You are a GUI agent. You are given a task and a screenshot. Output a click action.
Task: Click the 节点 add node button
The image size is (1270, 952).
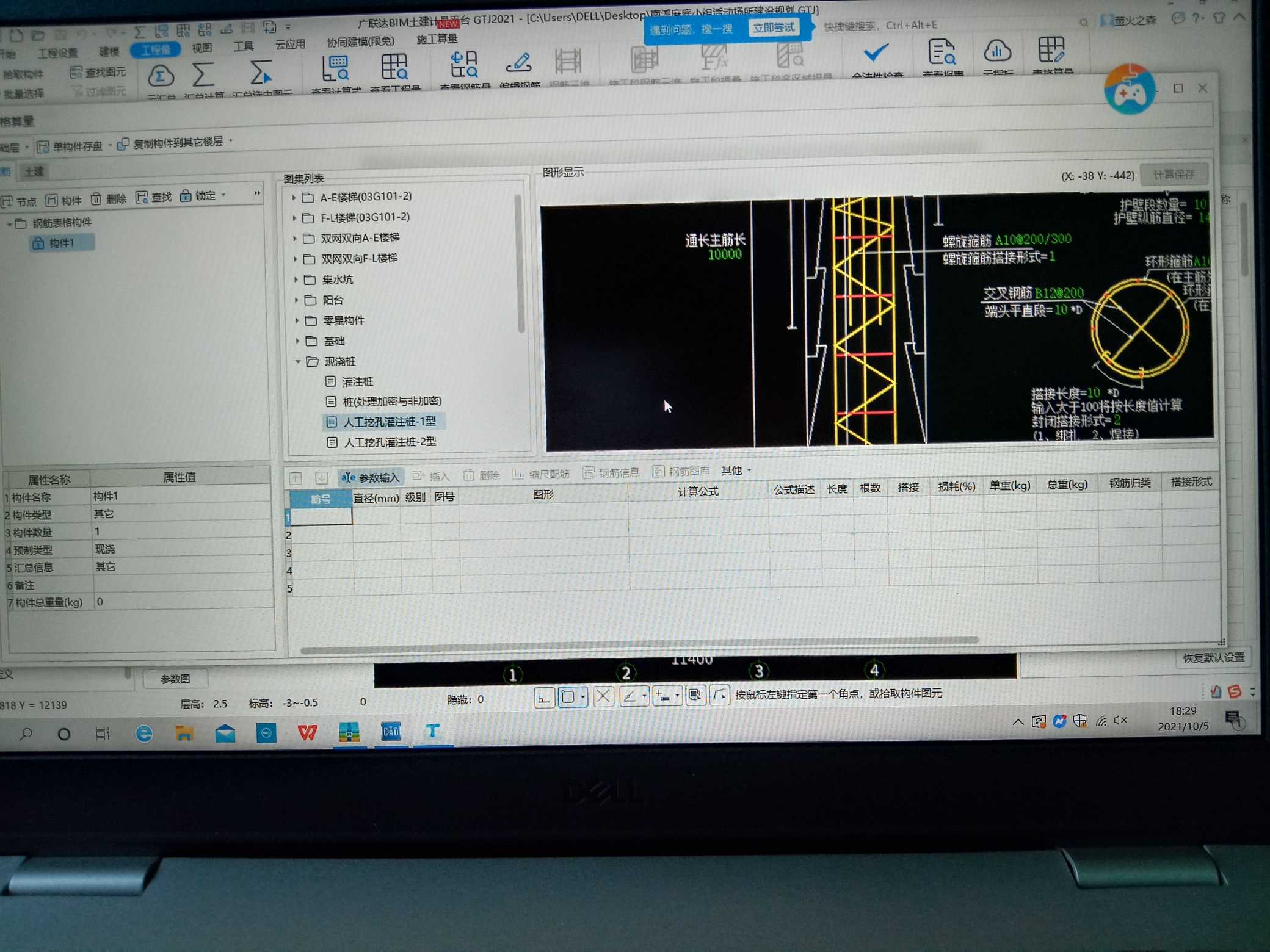click(19, 201)
